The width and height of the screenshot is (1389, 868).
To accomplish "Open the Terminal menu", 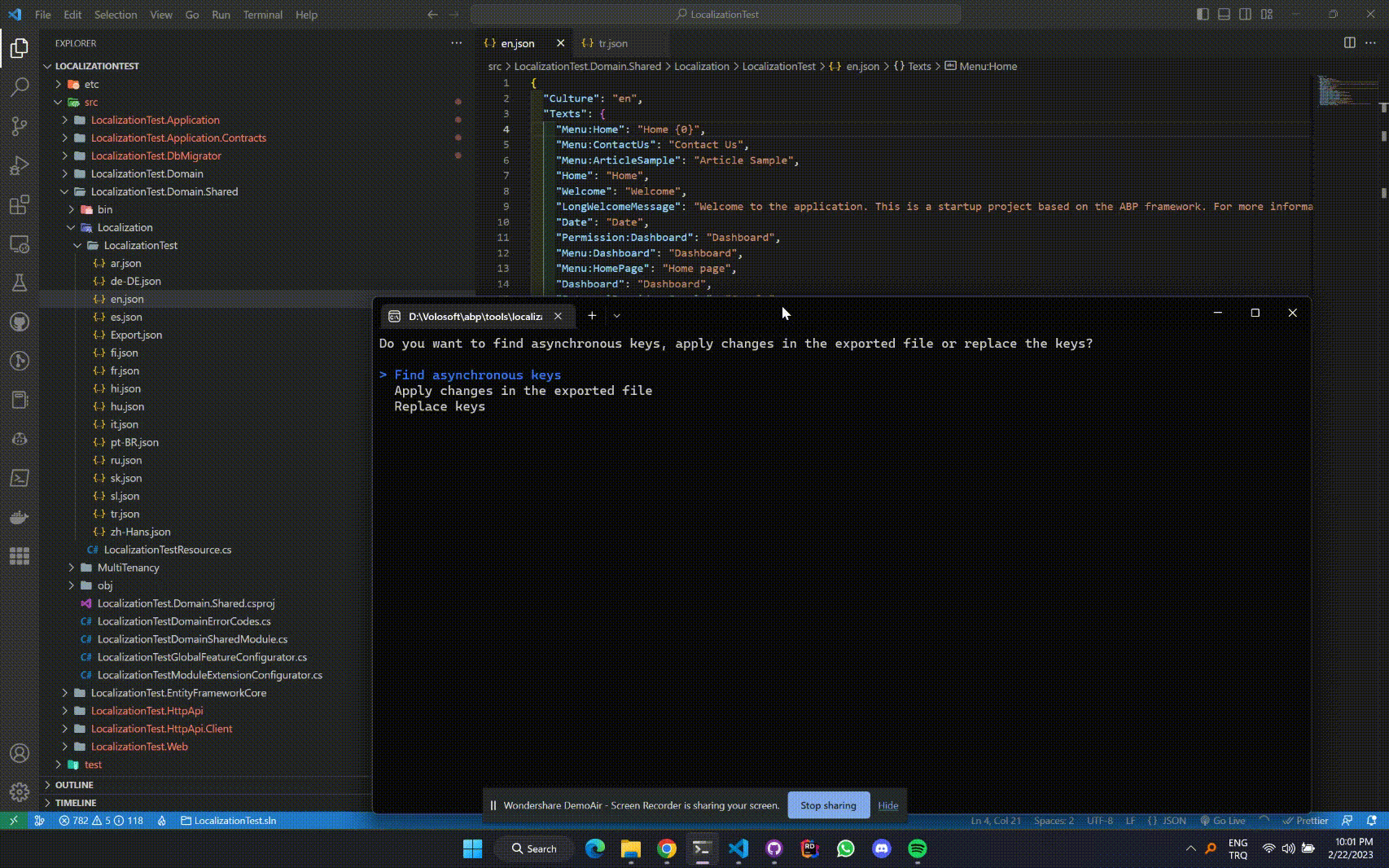I will pyautogui.click(x=262, y=15).
